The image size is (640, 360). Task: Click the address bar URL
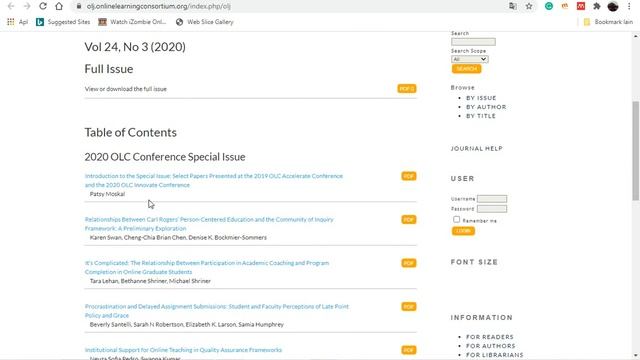(158, 7)
